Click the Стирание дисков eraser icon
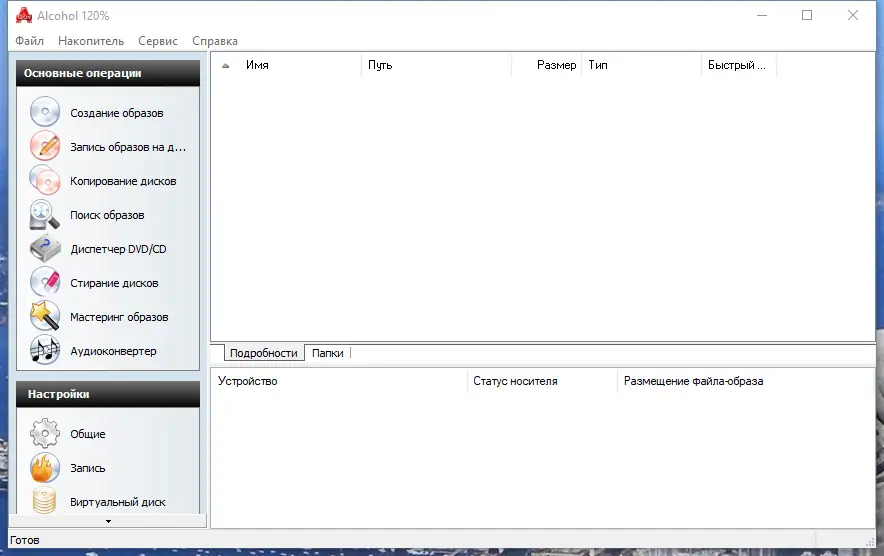 [45, 282]
